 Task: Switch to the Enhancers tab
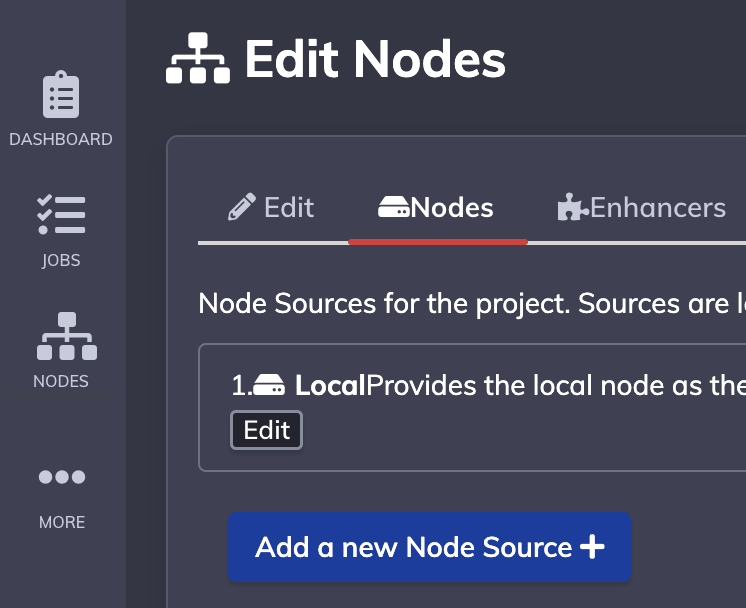coord(641,207)
